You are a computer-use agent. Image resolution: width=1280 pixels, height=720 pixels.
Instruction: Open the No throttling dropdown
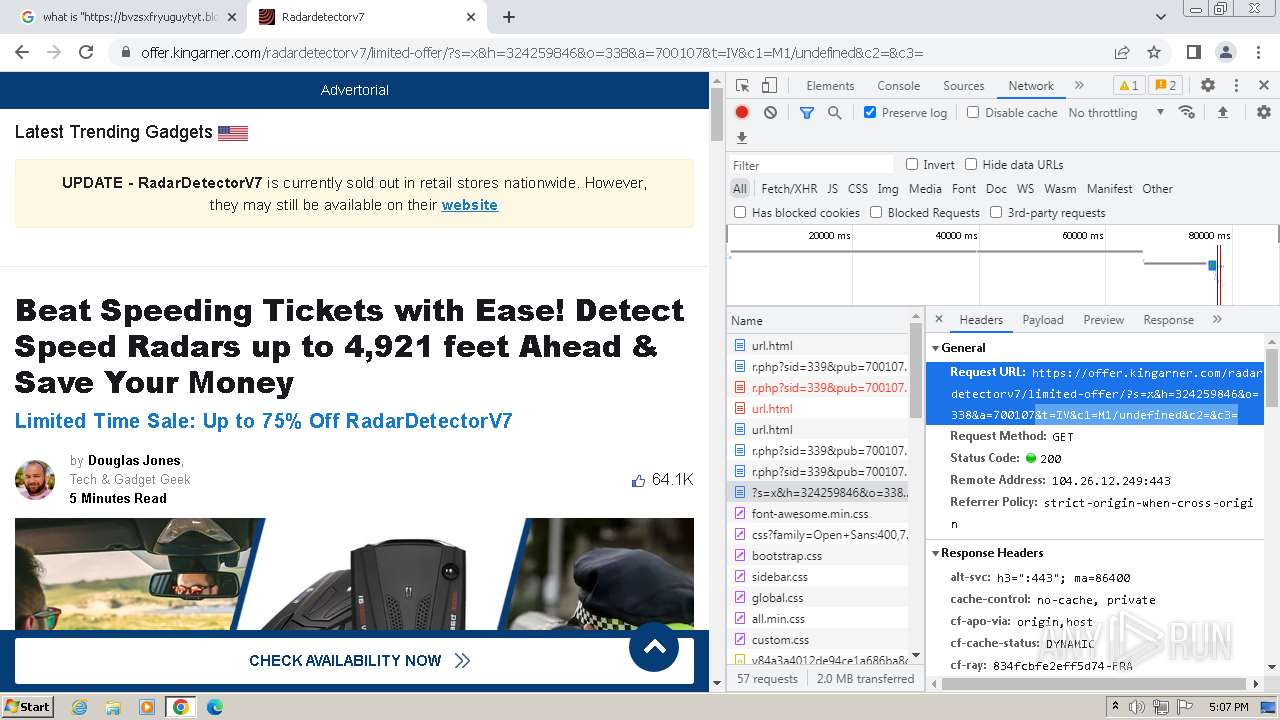tap(1116, 113)
